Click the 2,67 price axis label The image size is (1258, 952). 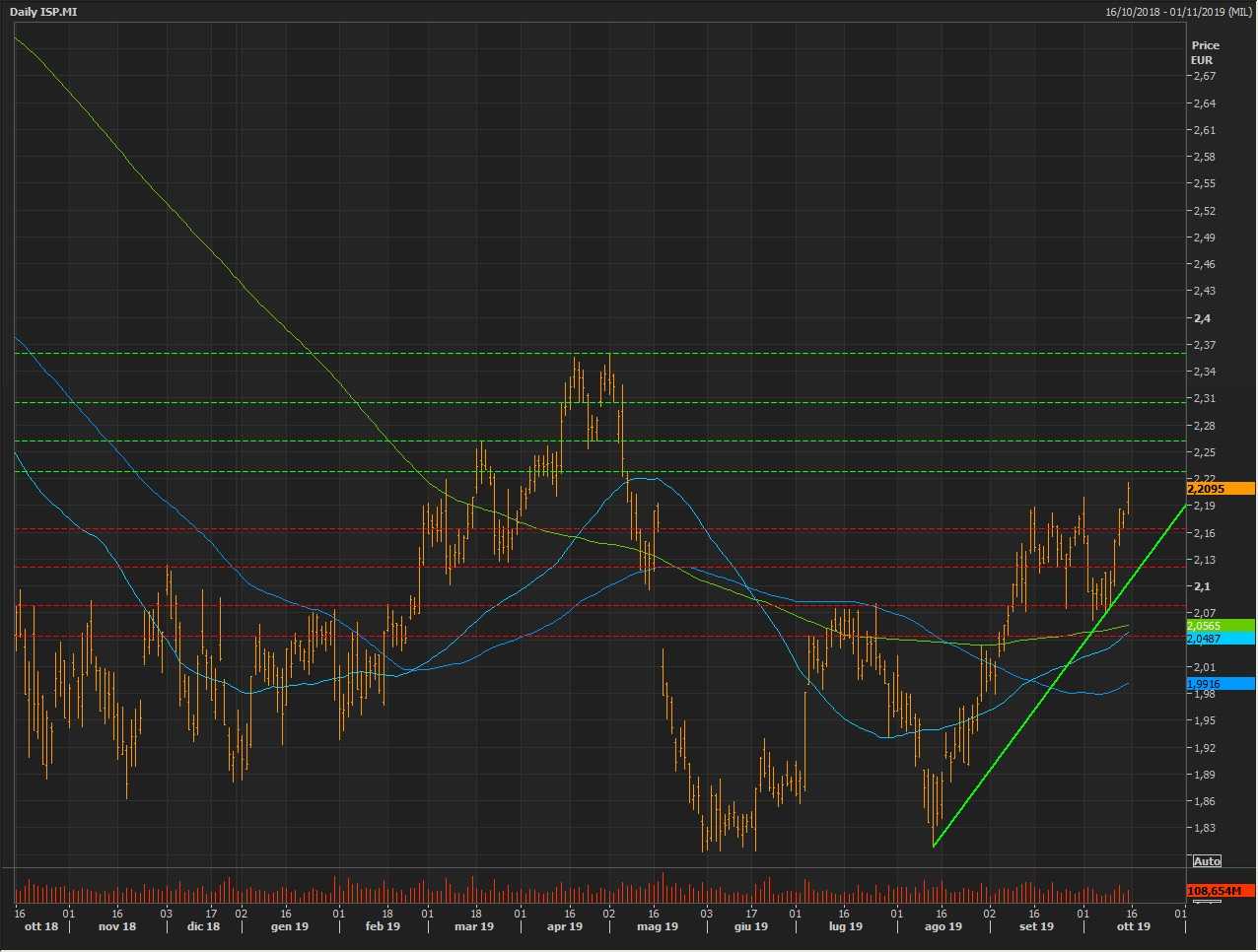point(1203,76)
